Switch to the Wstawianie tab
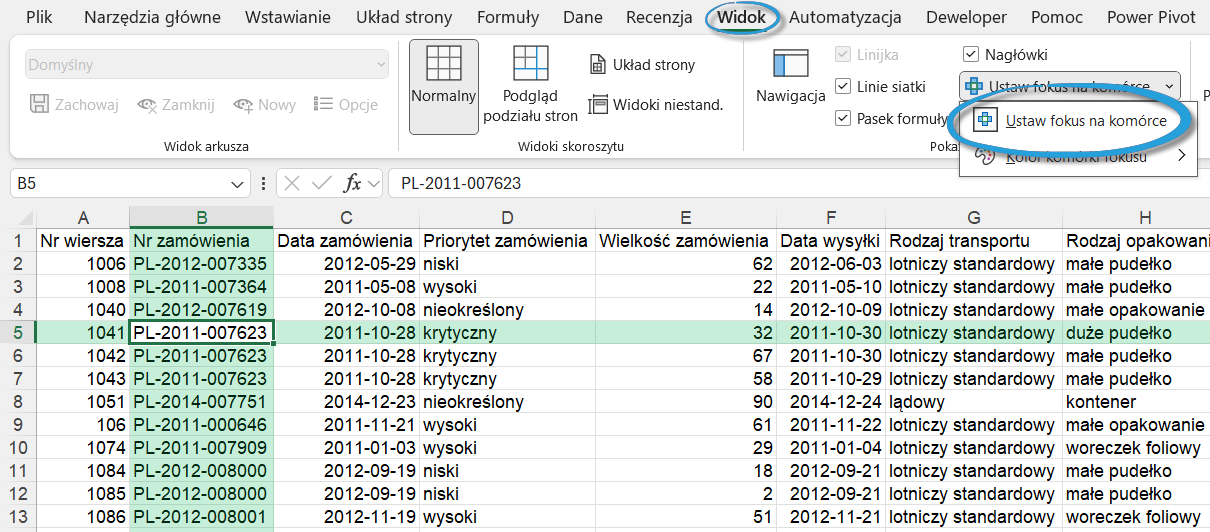The height and width of the screenshot is (532, 1210). 288,17
